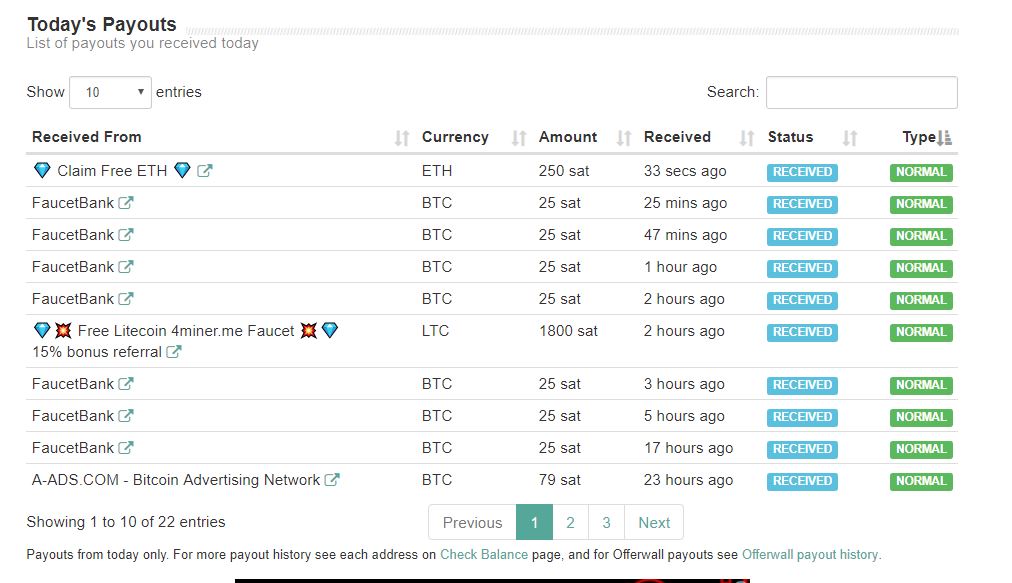This screenshot has width=1012, height=583.
Task: Go to Previous page
Action: point(472,522)
